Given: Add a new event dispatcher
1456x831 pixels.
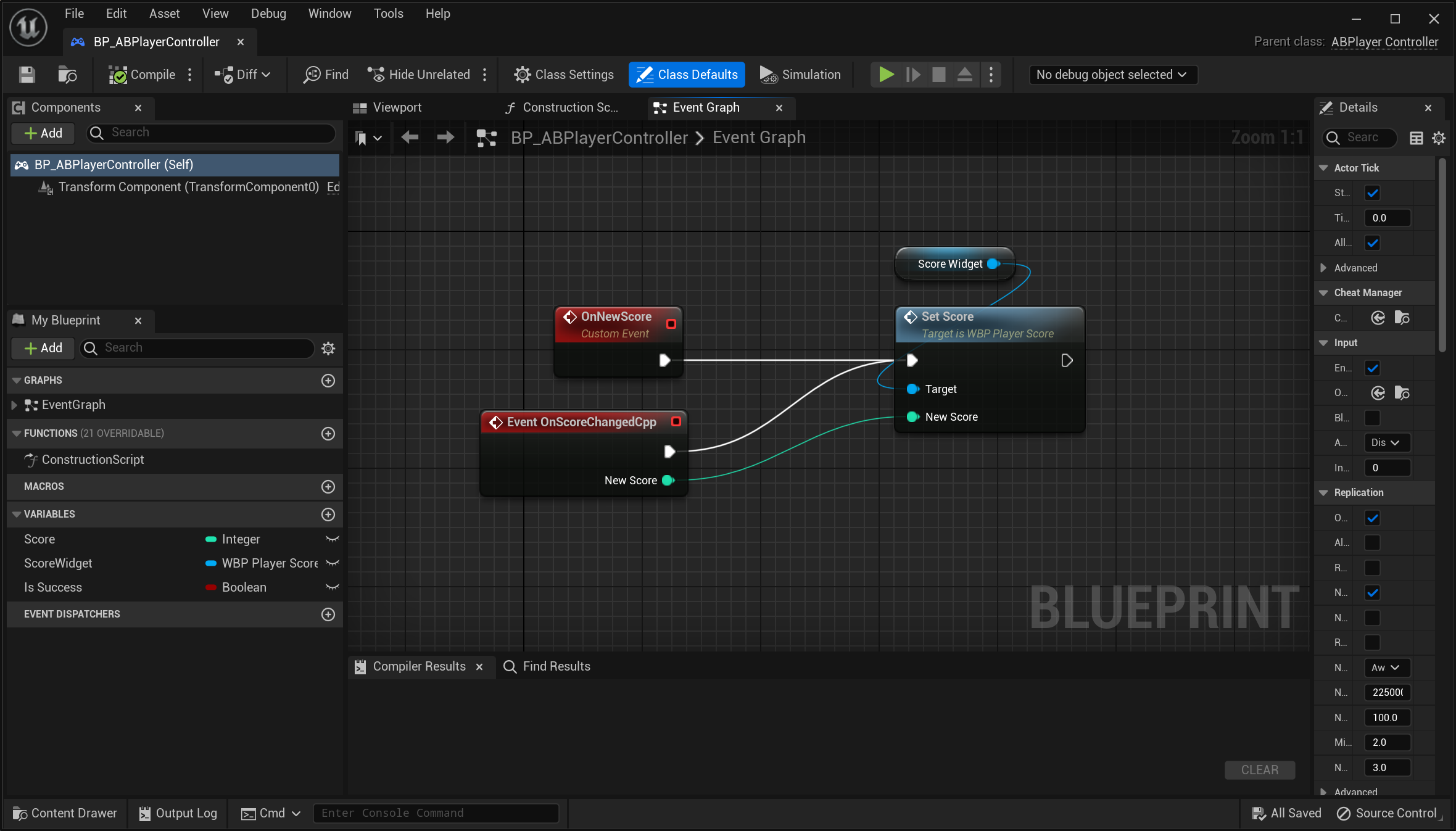Looking at the screenshot, I should tap(328, 614).
